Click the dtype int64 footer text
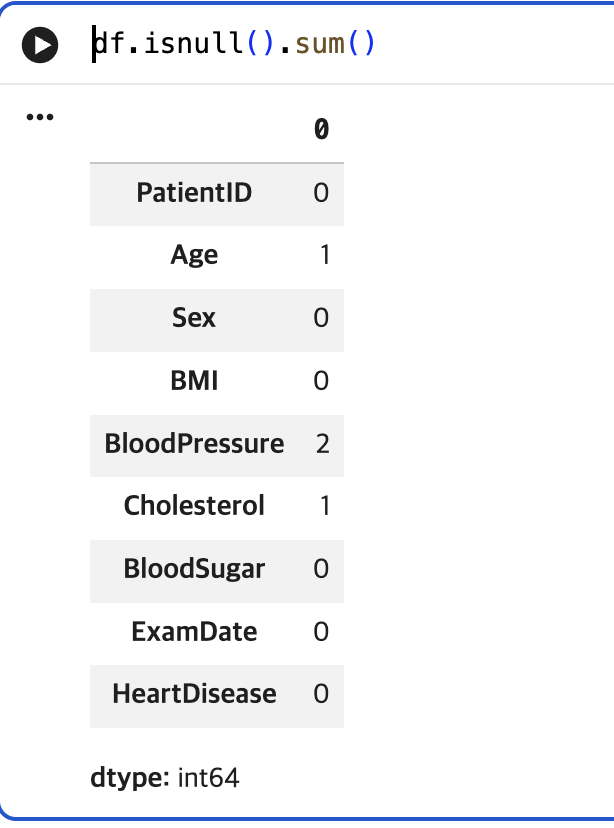This screenshot has width=614, height=828. [165, 778]
